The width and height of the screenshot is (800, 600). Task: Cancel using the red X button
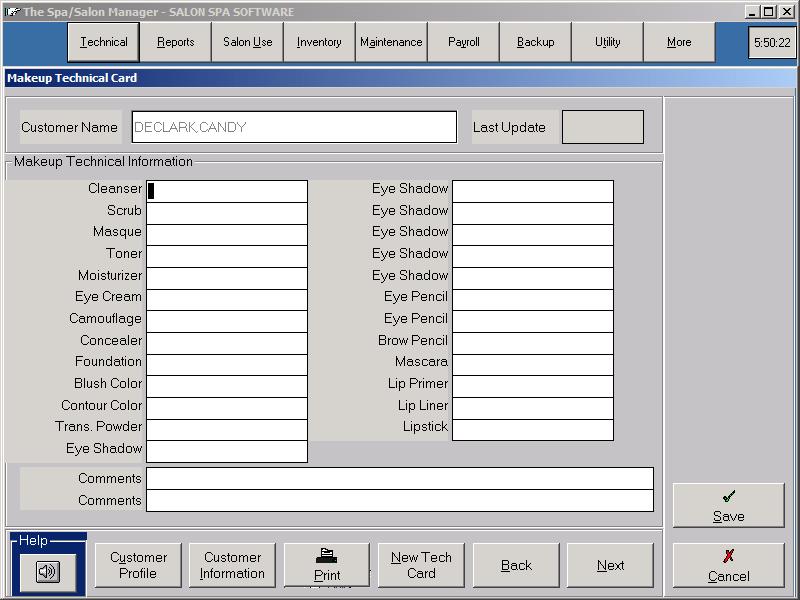pyautogui.click(x=728, y=565)
